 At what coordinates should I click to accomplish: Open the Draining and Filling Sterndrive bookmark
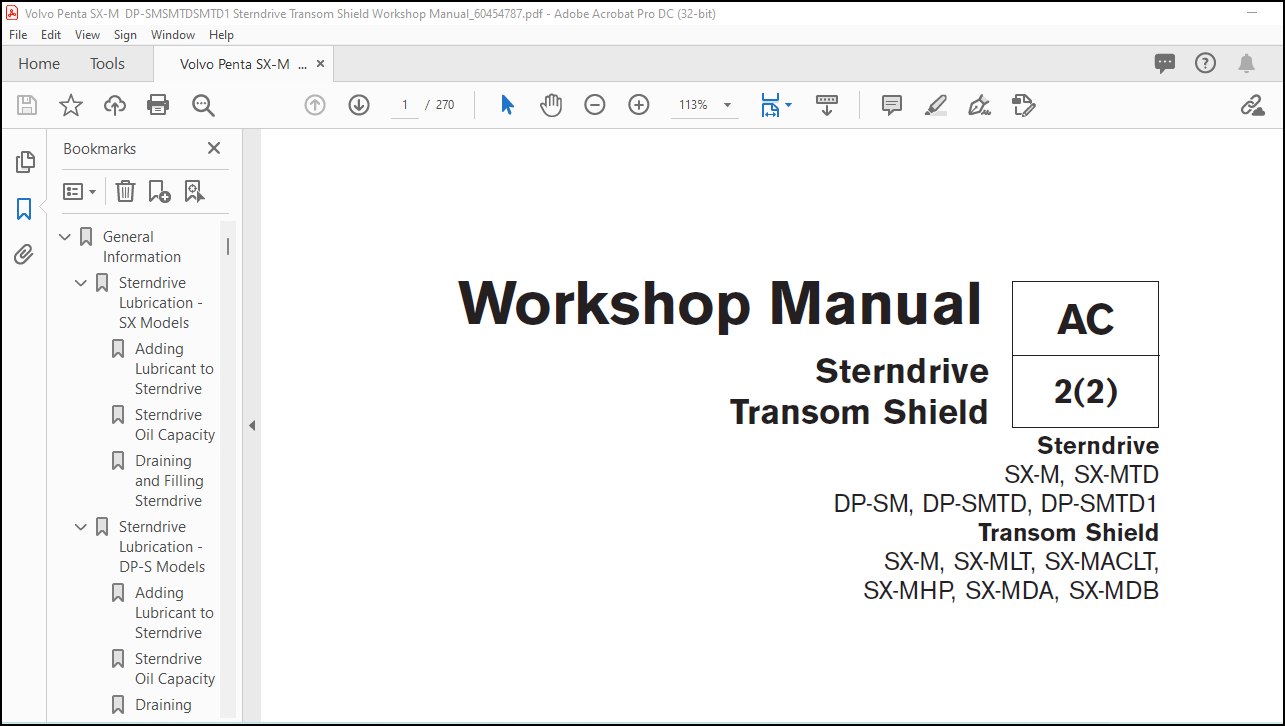pyautogui.click(x=169, y=481)
